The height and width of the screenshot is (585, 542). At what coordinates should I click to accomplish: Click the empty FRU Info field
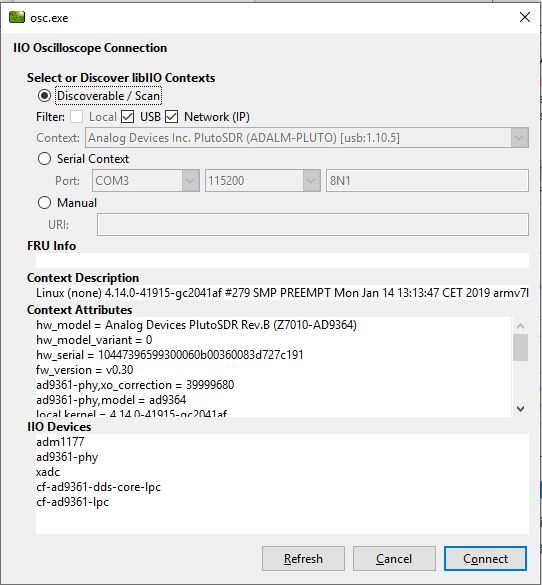[x=282, y=260]
